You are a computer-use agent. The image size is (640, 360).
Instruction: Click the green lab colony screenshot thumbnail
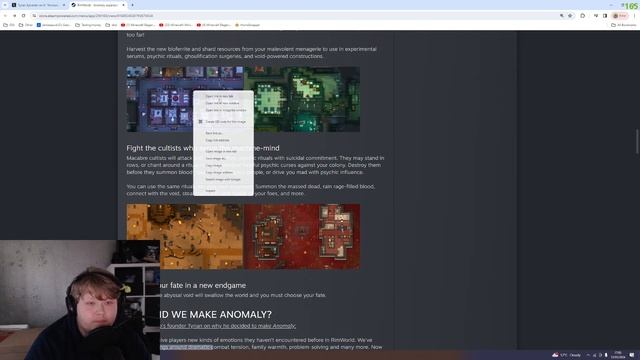pyautogui.click(x=302, y=99)
